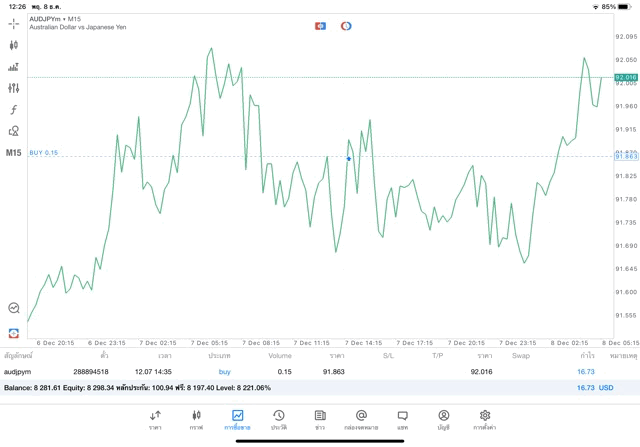This screenshot has height=447, width=640.
Task: Tap the blue buy type cell
Action: coord(224,372)
